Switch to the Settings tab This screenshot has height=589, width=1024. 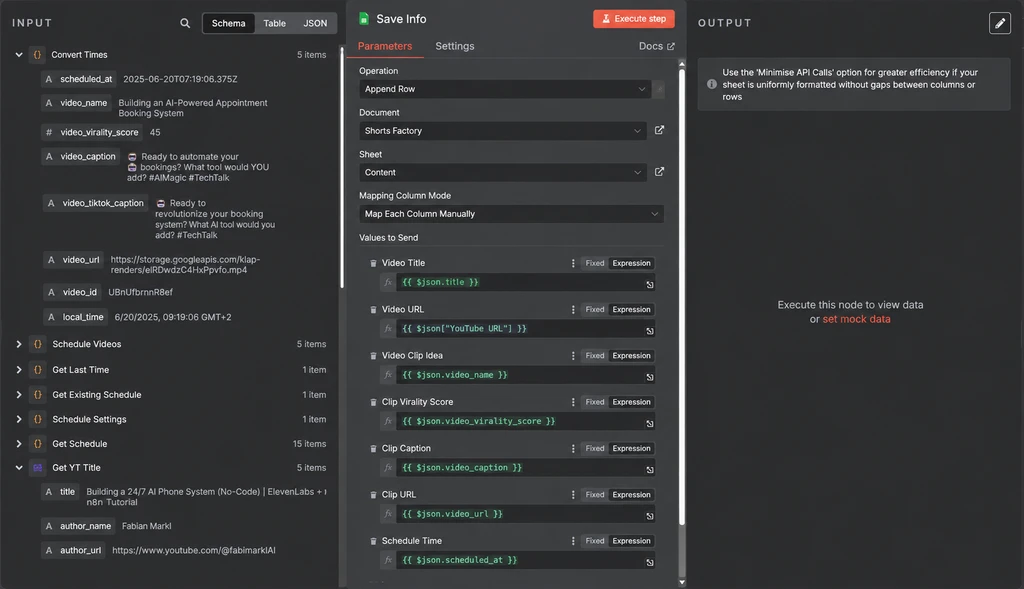click(x=455, y=46)
